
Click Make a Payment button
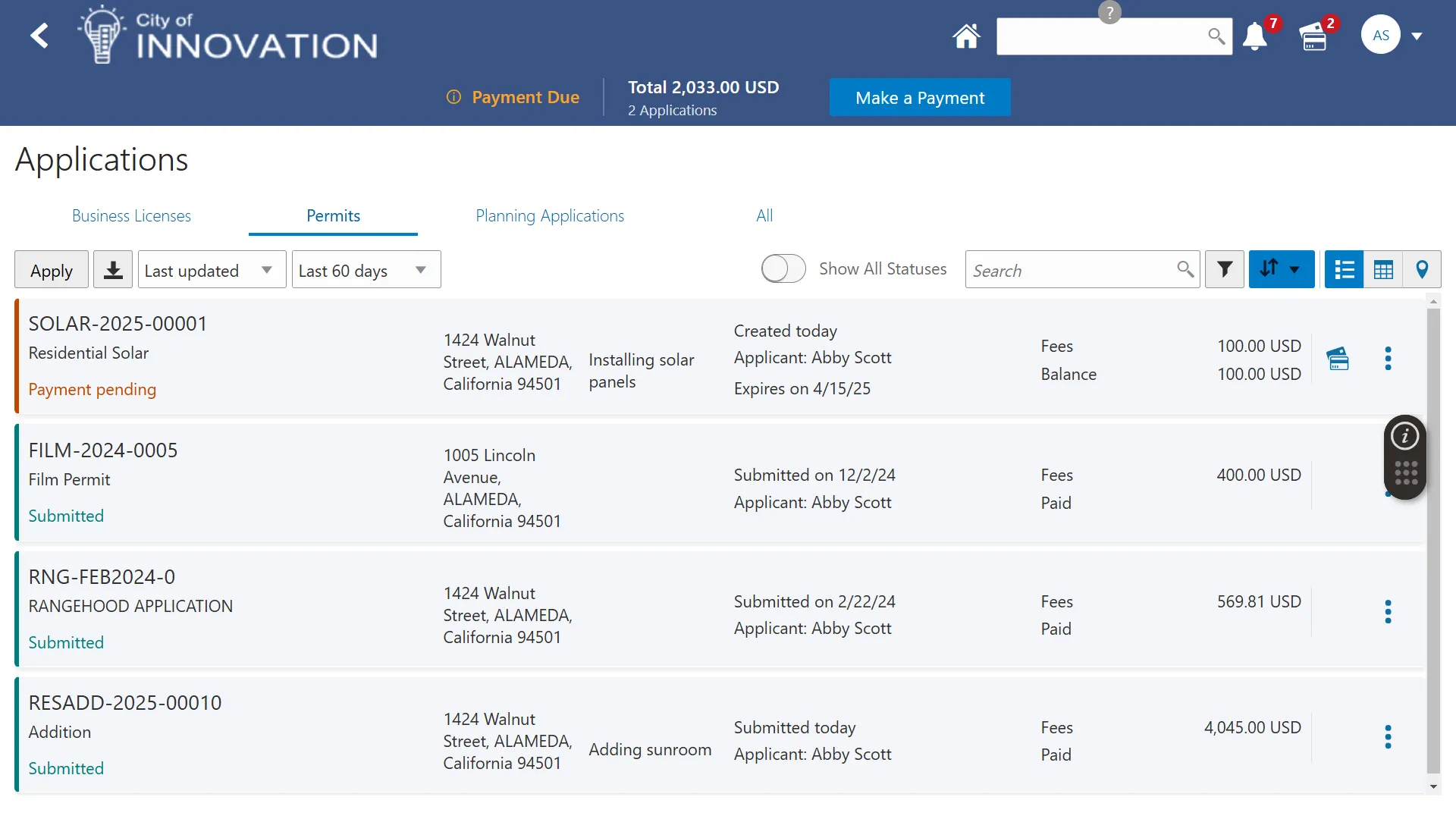point(919,98)
